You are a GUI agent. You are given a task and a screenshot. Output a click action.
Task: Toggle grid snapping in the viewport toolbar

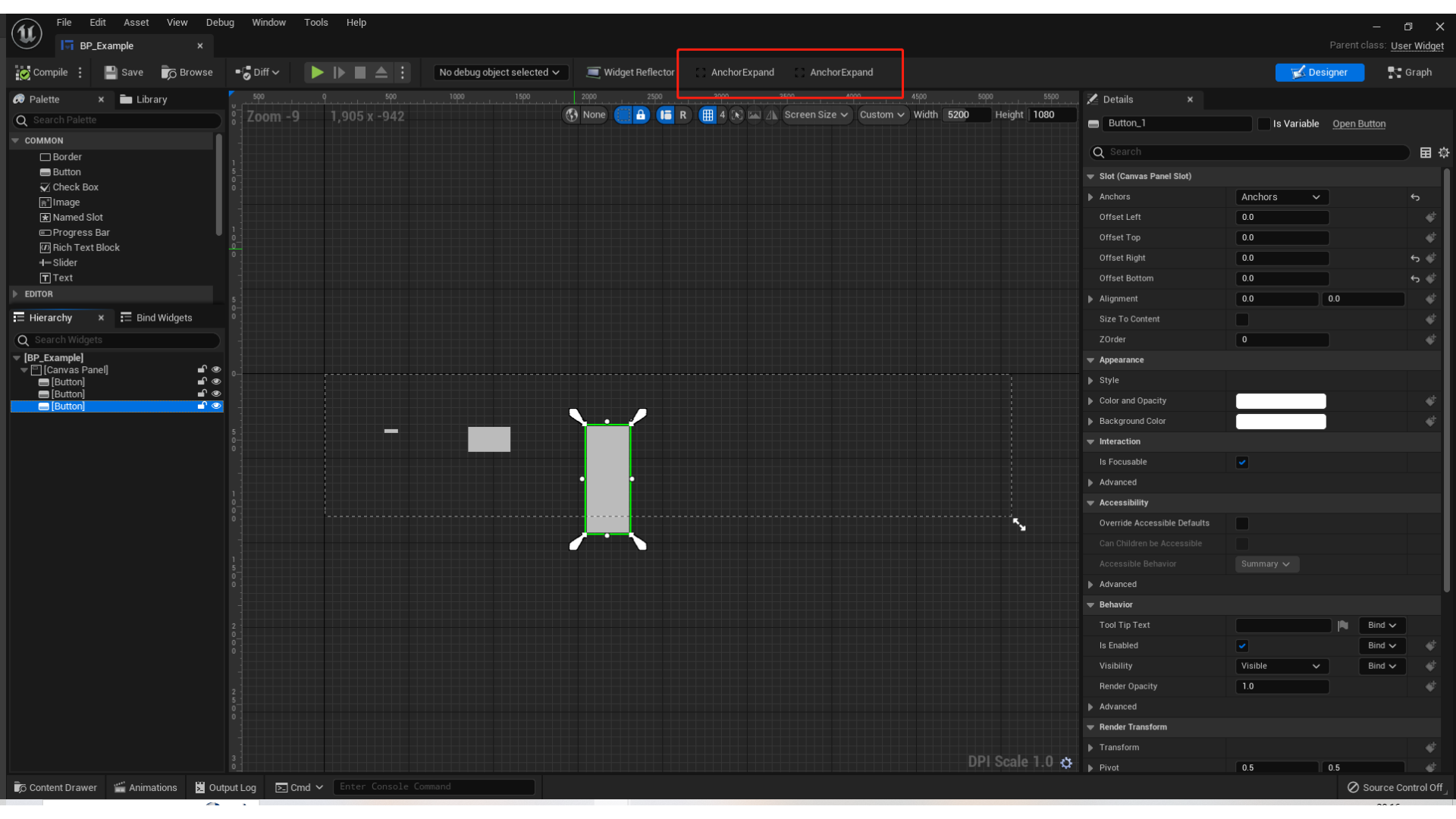click(708, 115)
